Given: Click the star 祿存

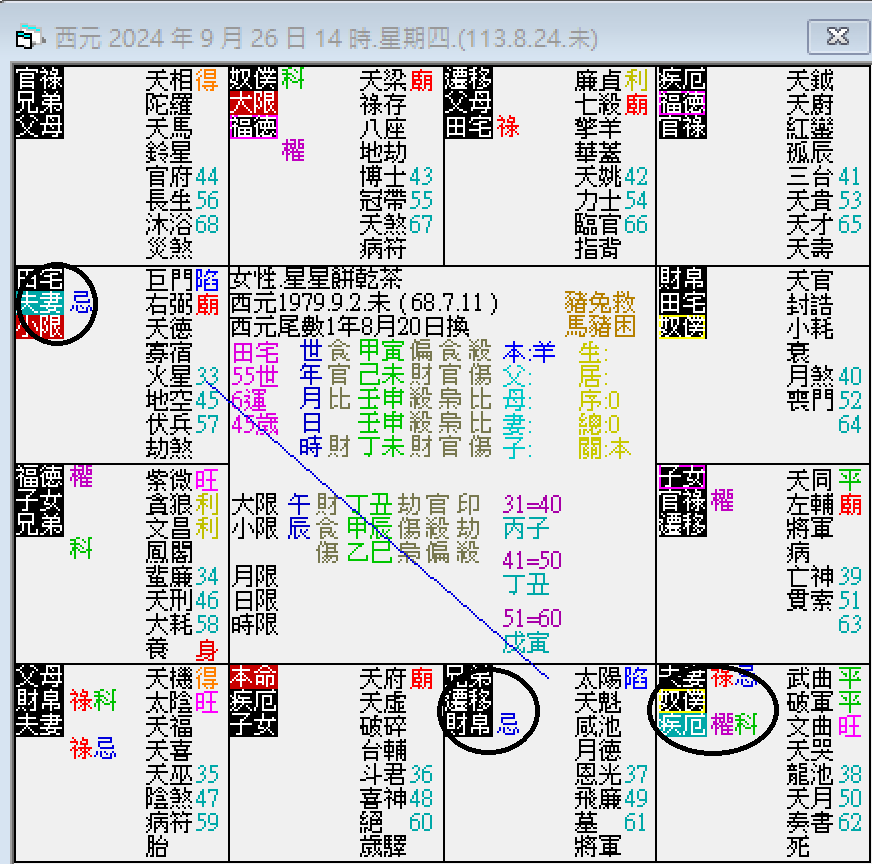Looking at the screenshot, I should point(383,105).
